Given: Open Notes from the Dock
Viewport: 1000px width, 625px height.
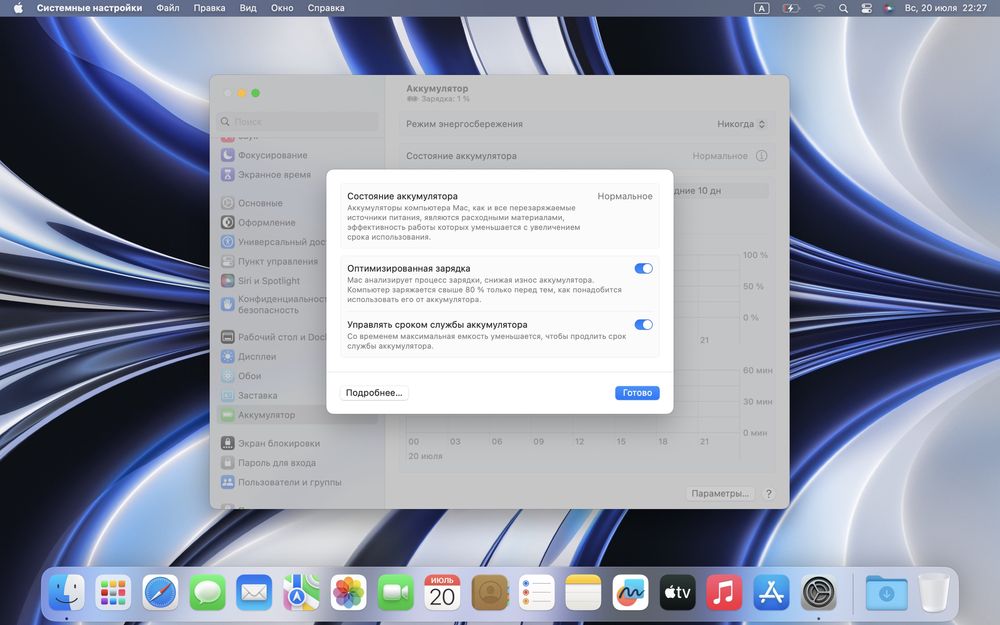Looking at the screenshot, I should [583, 592].
